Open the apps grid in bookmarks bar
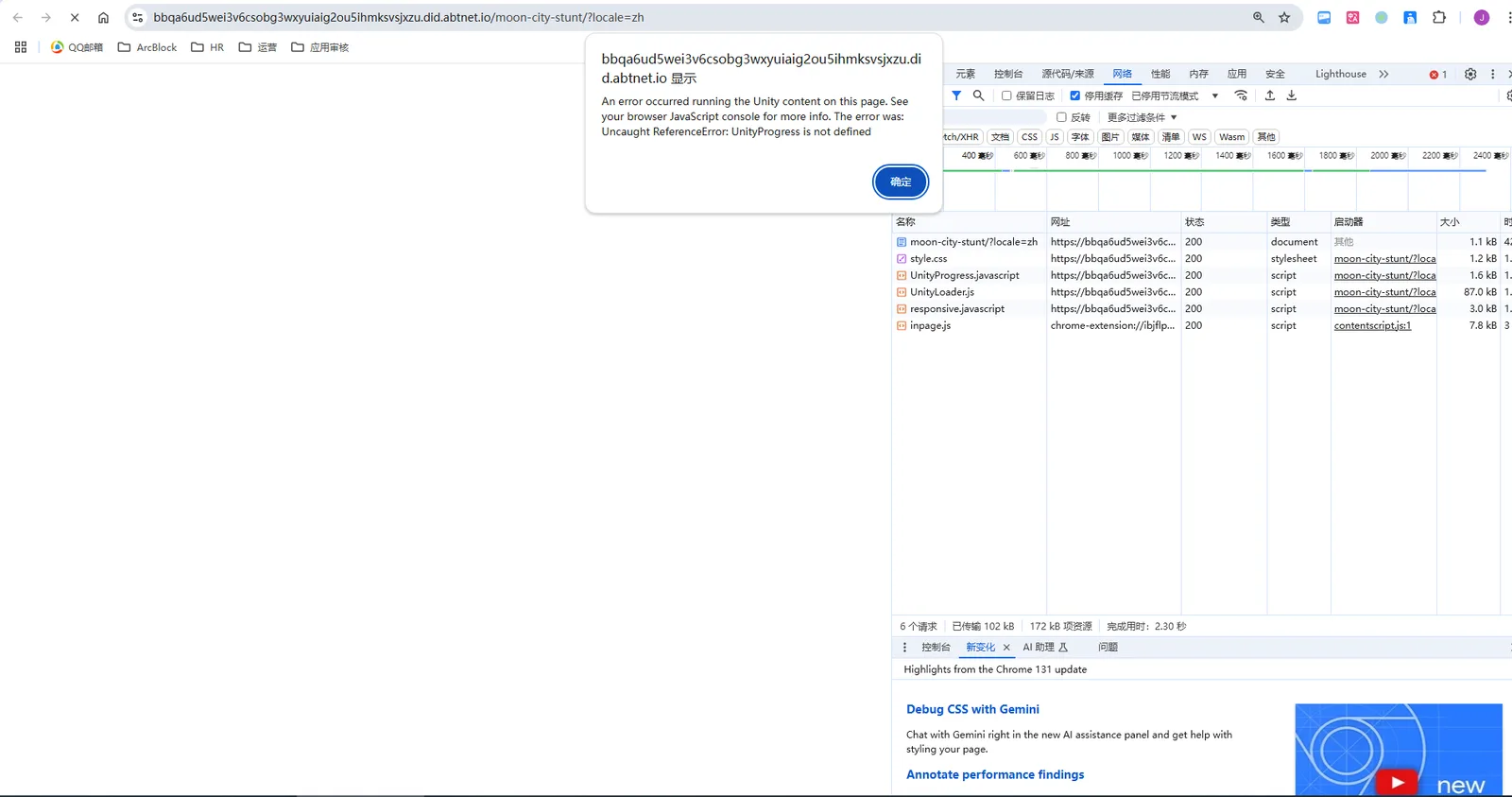This screenshot has height=797, width=1512. click(x=21, y=47)
